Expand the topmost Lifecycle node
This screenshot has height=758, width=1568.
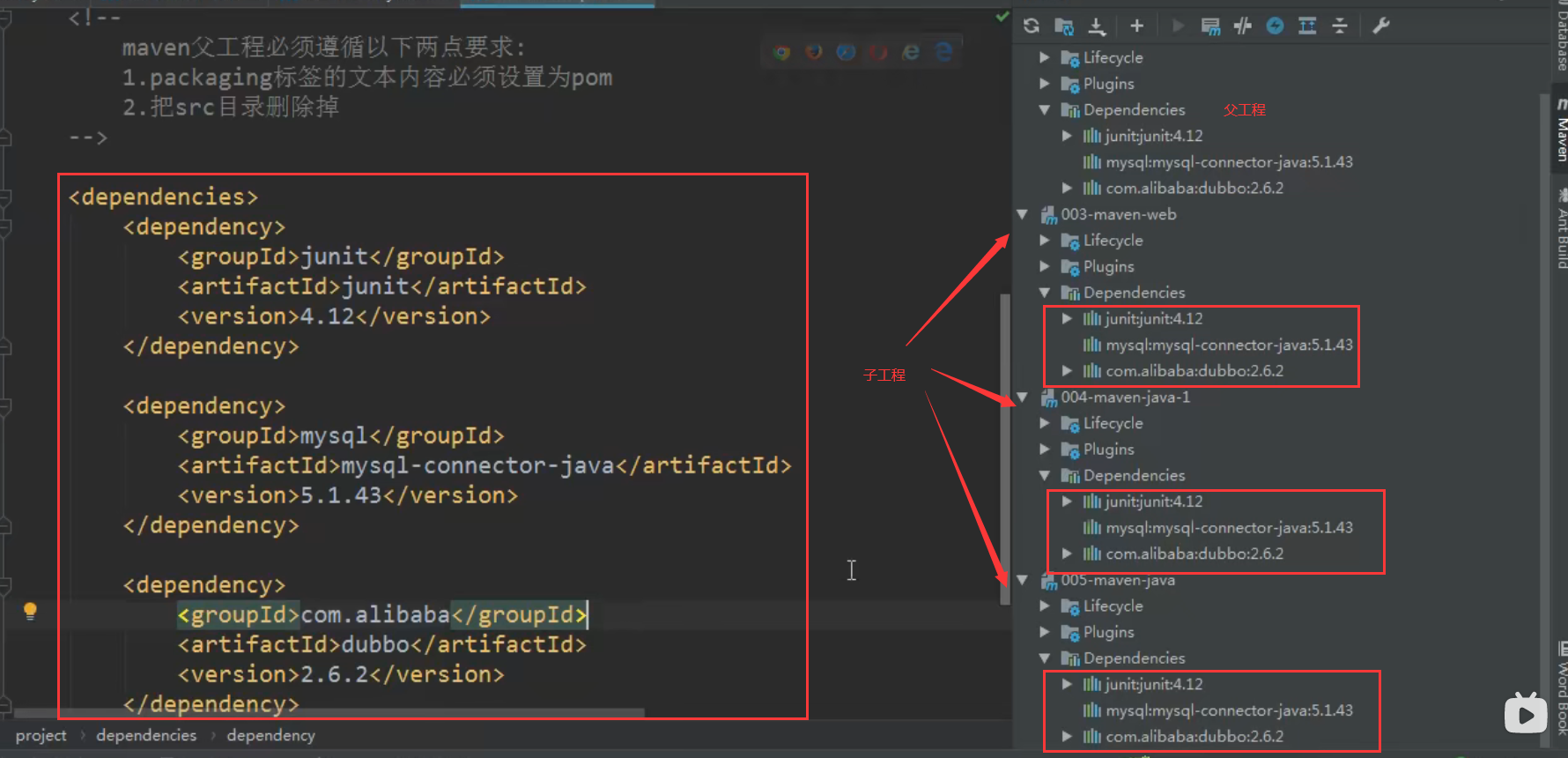tap(1045, 57)
